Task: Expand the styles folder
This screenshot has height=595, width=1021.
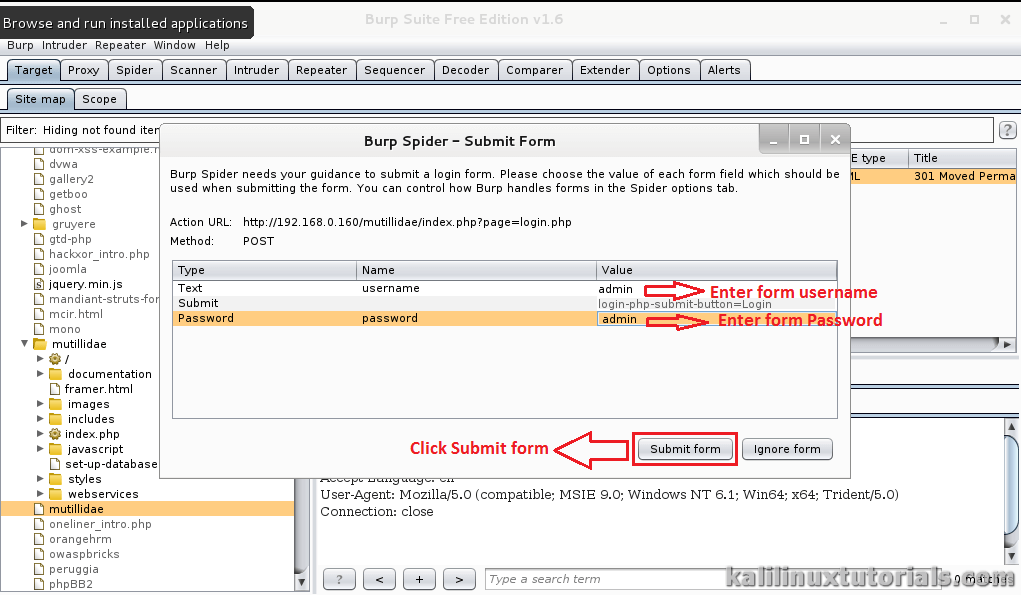Action: (40, 479)
